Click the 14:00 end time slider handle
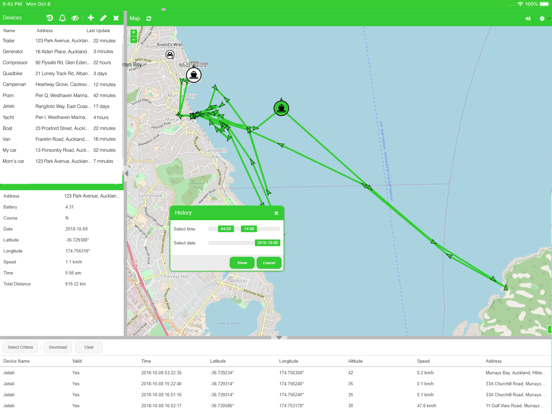 (x=249, y=229)
